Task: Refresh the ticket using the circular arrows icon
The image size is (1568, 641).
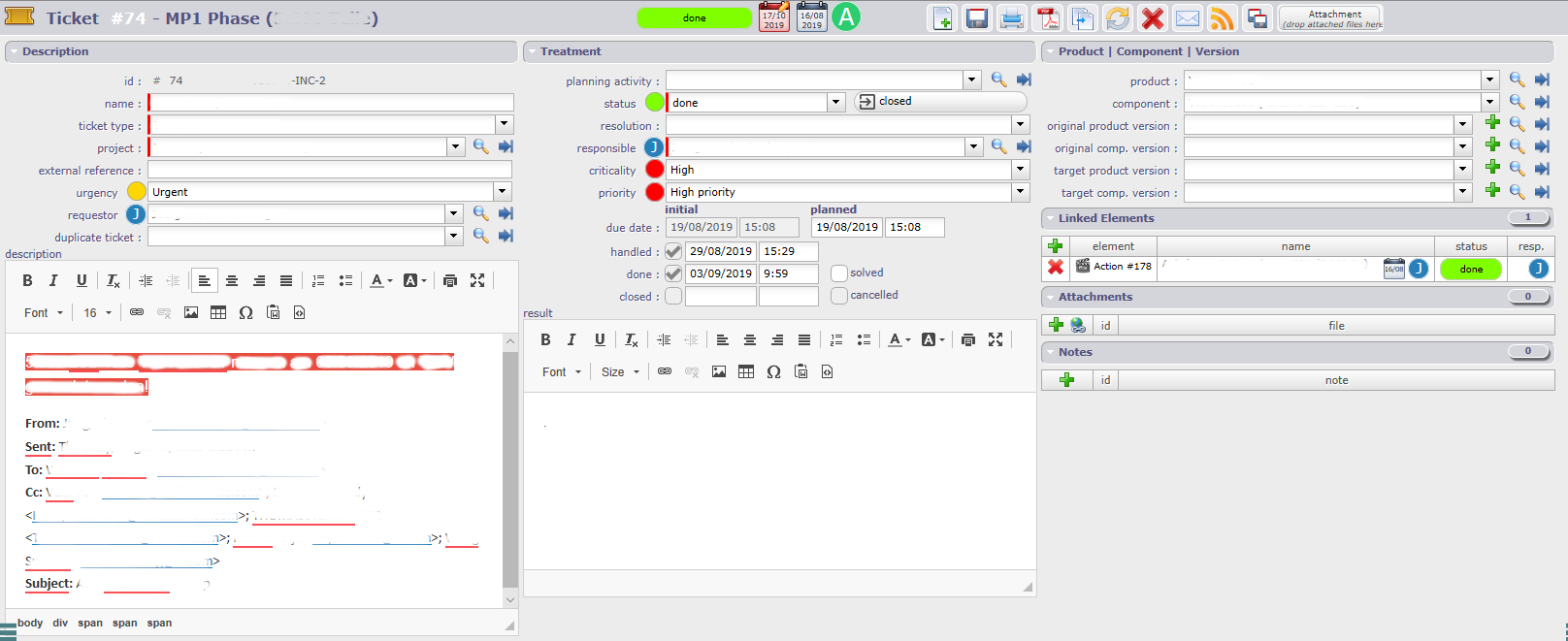Action: tap(1118, 18)
